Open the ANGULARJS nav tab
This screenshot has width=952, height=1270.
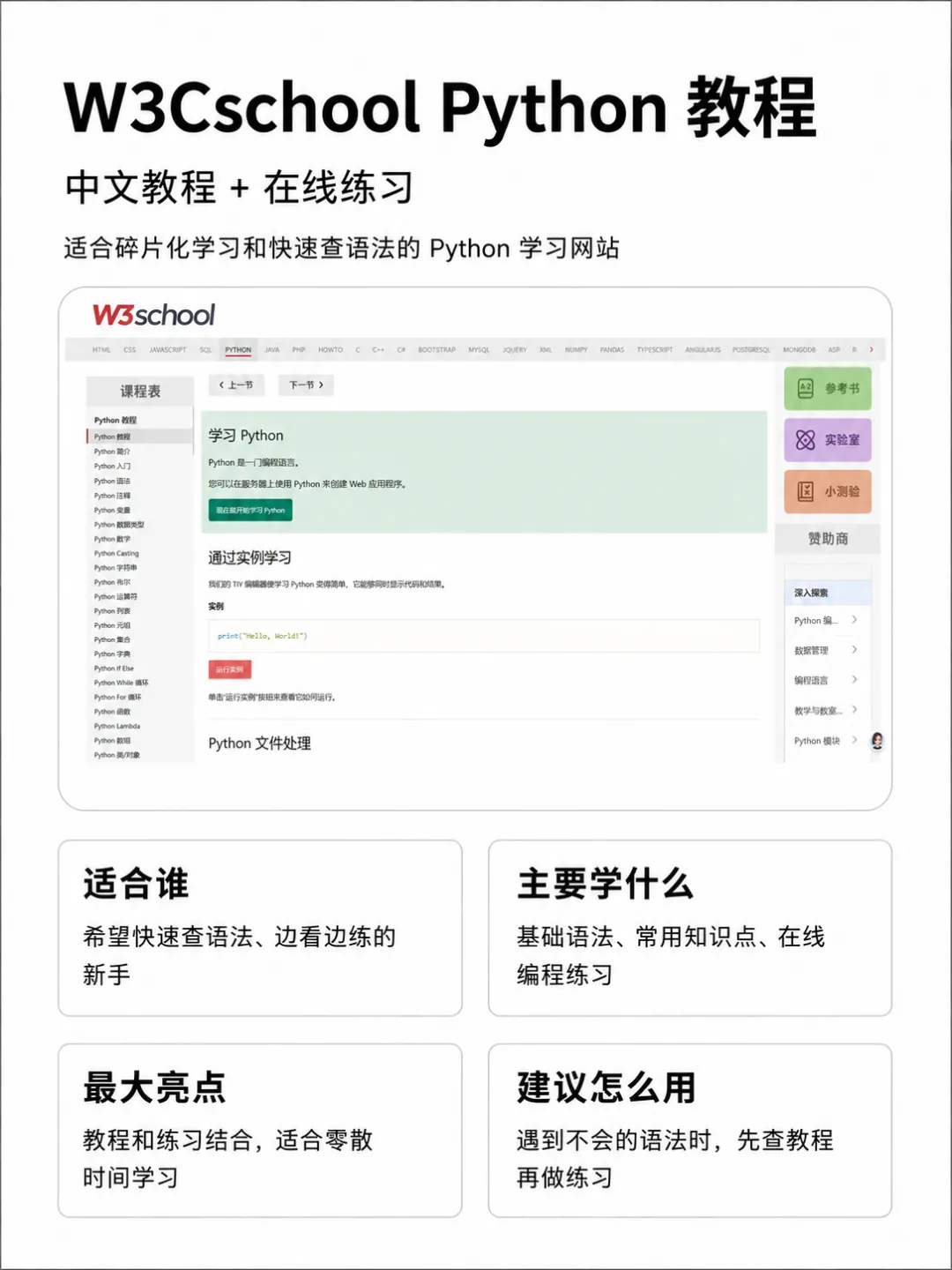703,350
